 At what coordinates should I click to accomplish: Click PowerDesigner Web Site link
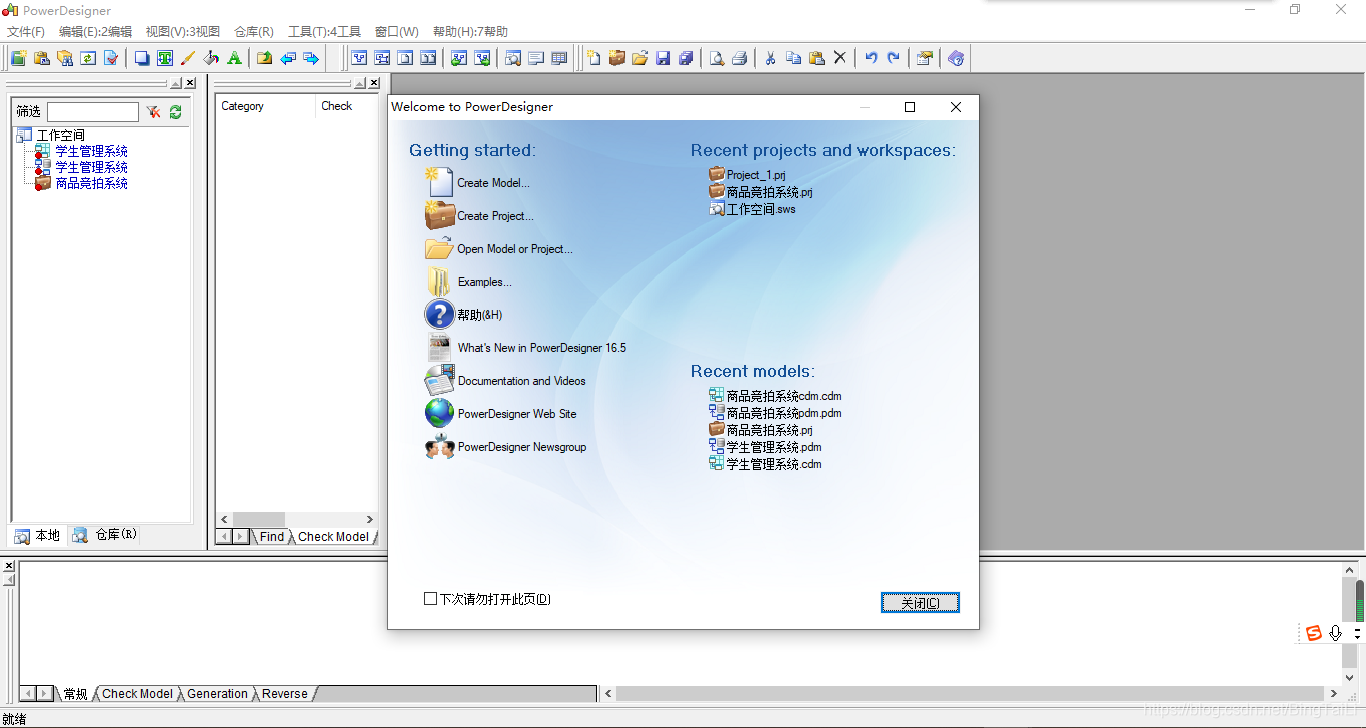click(x=517, y=414)
